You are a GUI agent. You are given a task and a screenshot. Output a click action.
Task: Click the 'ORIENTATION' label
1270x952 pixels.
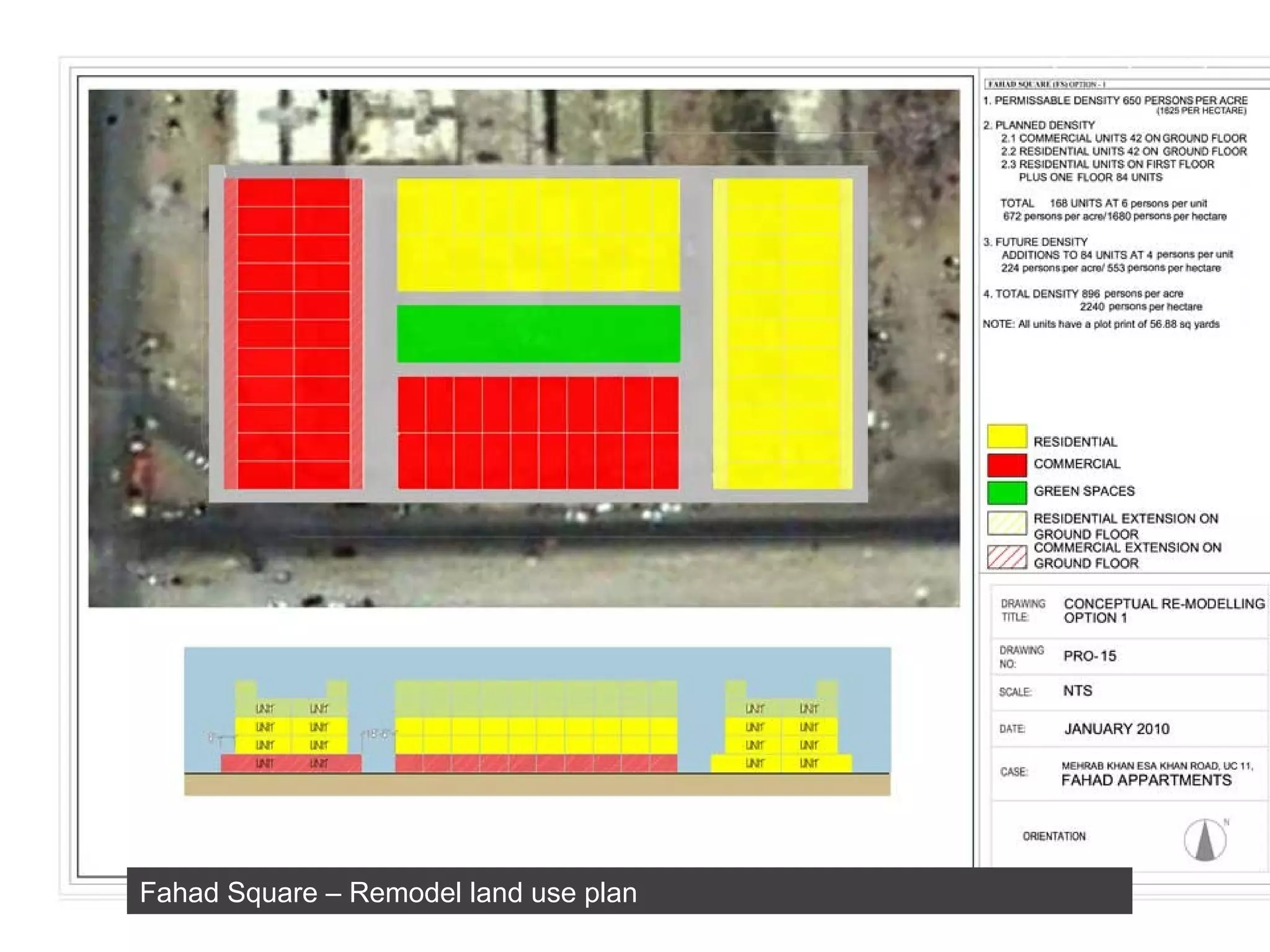point(1054,836)
